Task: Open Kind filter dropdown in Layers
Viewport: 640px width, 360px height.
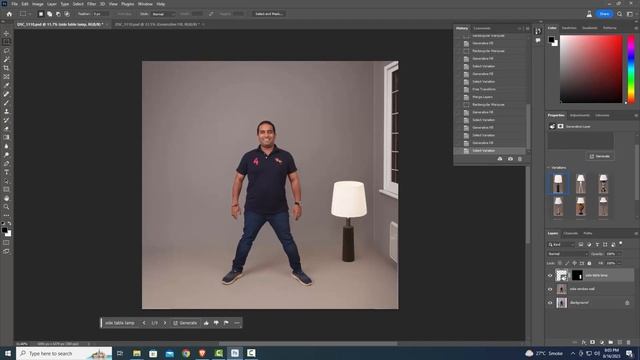Action: (561, 244)
